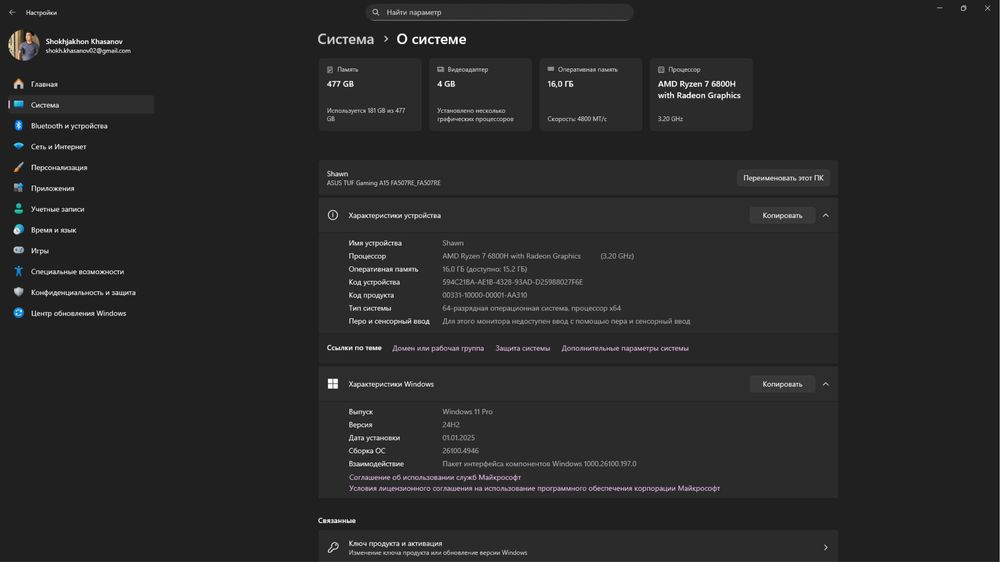
Task: Open the Центр обновления Windows update icon
Action: click(x=18, y=313)
